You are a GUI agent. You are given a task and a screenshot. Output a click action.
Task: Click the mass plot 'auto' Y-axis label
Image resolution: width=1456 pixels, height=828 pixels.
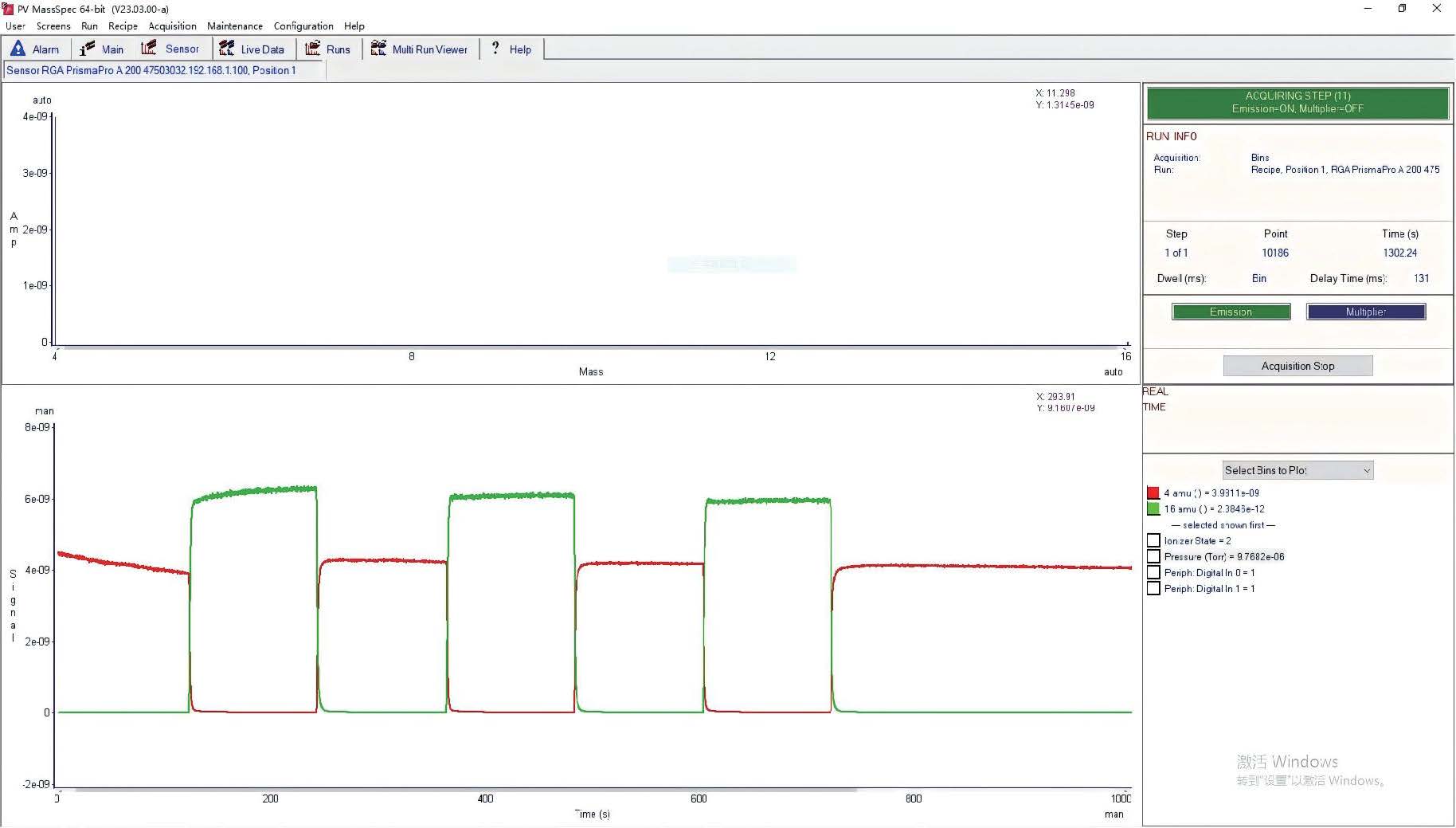click(x=42, y=100)
